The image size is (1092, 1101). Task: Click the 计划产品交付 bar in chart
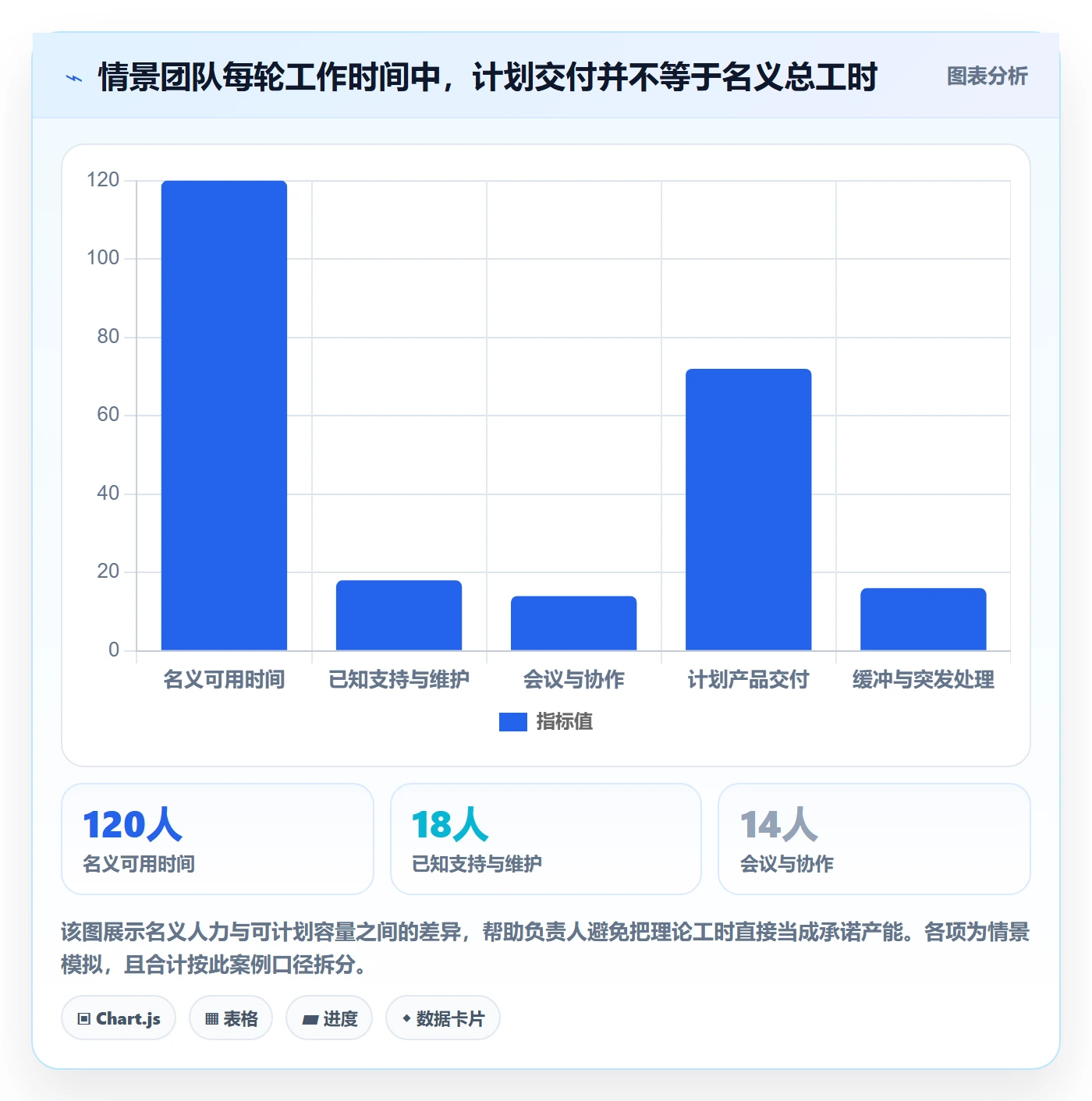(x=748, y=509)
